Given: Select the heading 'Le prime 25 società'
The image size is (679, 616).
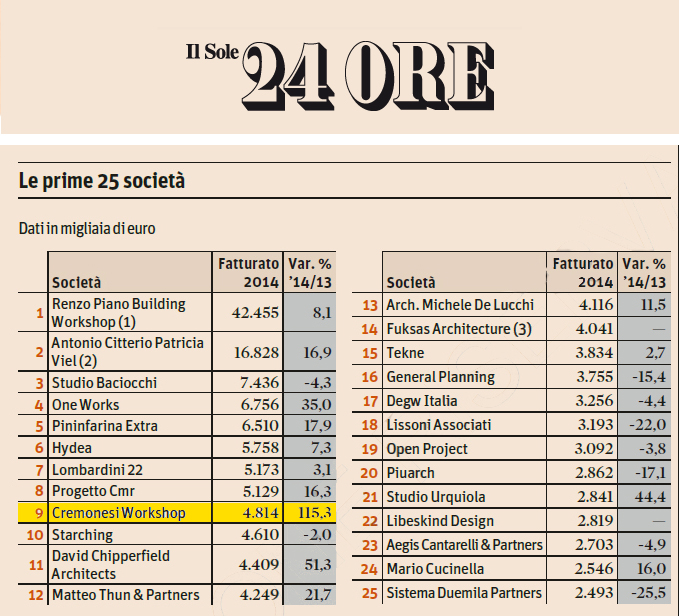Looking at the screenshot, I should tap(102, 181).
